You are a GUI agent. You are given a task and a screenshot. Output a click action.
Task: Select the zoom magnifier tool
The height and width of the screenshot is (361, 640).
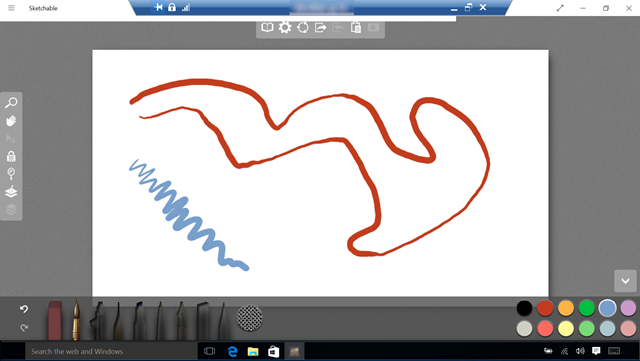[x=11, y=103]
